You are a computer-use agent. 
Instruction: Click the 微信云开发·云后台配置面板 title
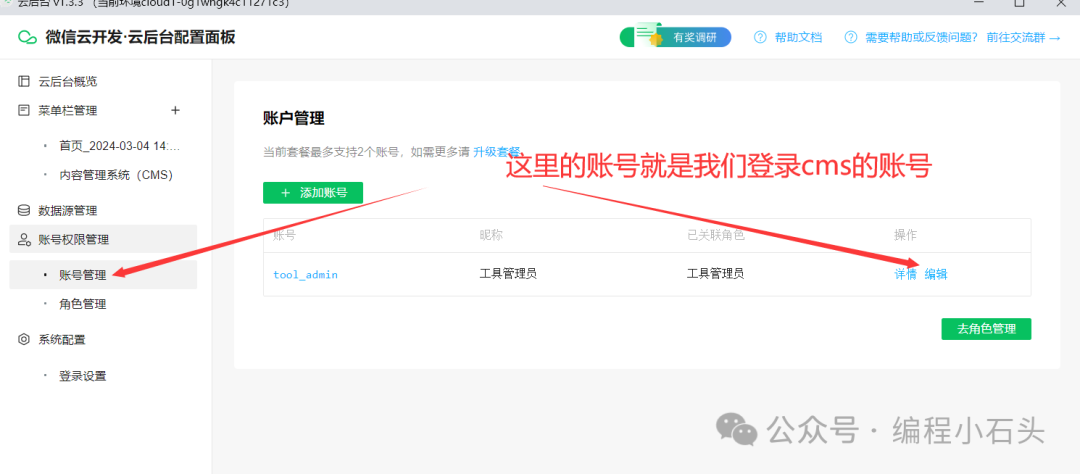pyautogui.click(x=141, y=37)
